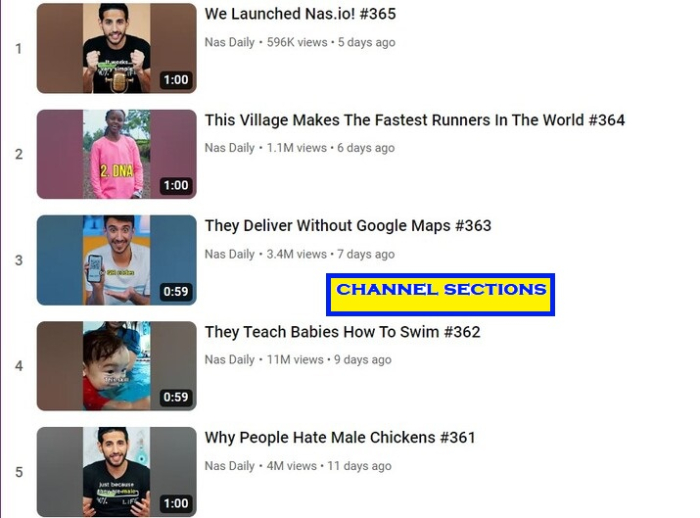Viewport: 700px width, 518px height.
Task: Click the 'Male Chickens' #361 thumbnail
Action: click(117, 472)
